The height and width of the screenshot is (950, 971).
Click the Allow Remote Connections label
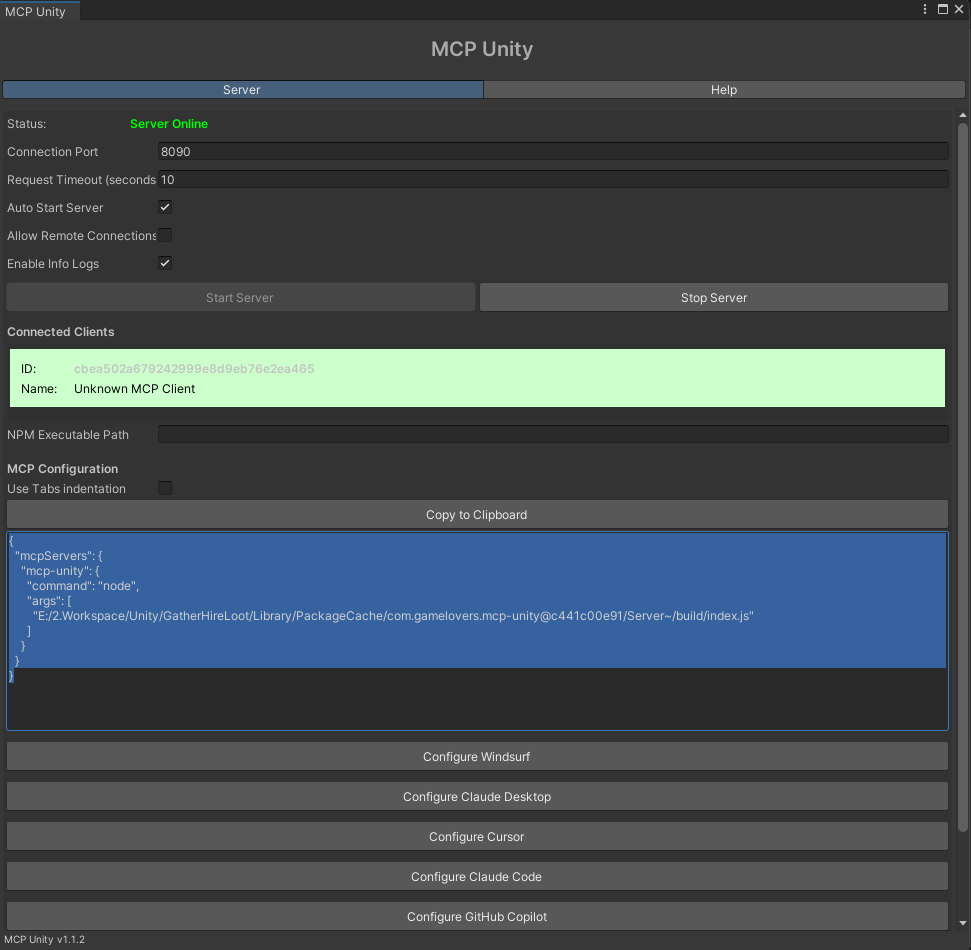[81, 235]
